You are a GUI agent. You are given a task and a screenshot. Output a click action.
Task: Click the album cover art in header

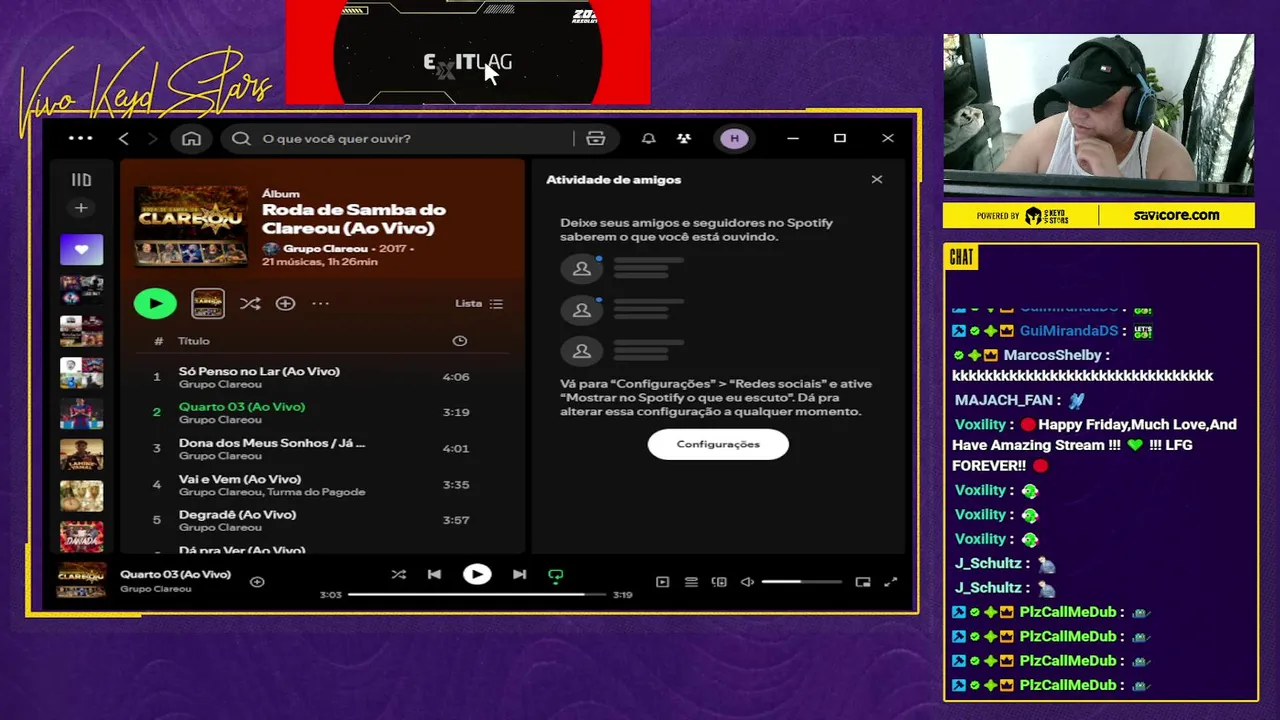click(191, 226)
